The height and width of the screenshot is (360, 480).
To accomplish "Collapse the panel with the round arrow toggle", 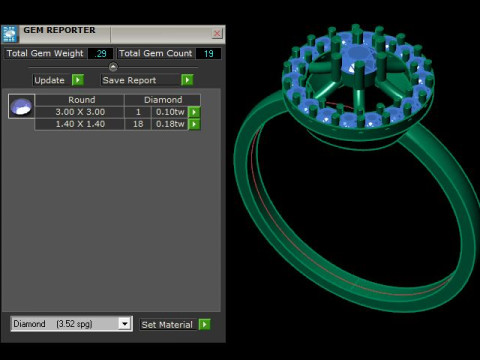I will [x=113, y=67].
